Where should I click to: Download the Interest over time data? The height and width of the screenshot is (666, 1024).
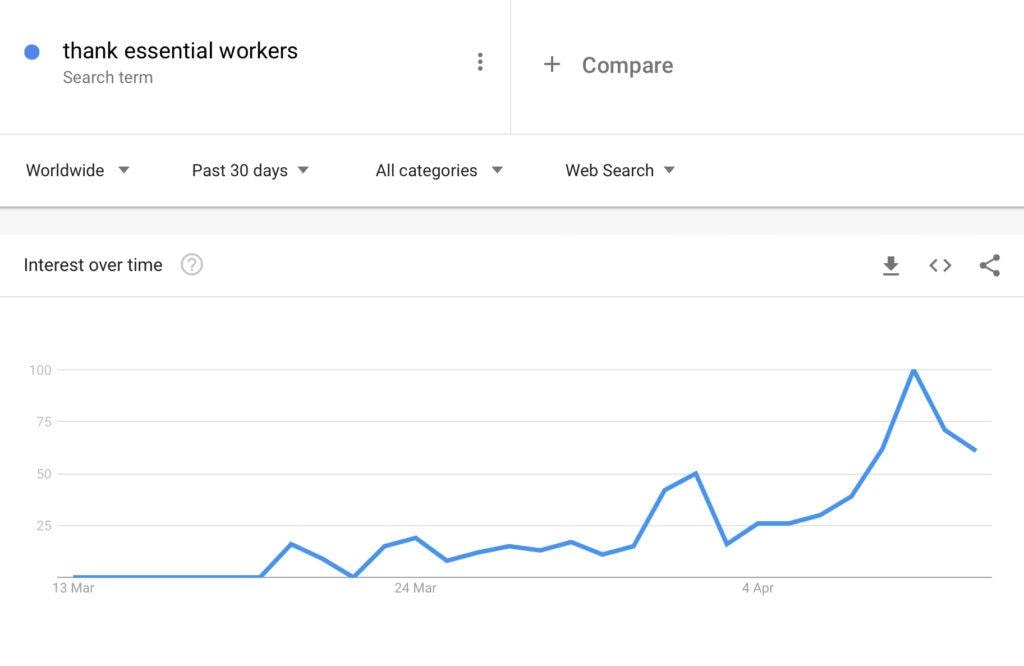tap(890, 265)
